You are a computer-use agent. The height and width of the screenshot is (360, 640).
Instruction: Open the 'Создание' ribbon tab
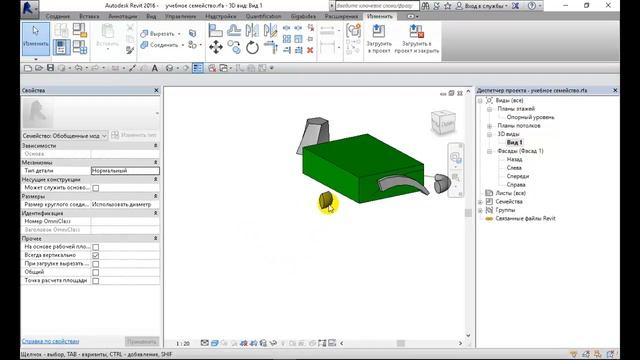(x=58, y=16)
